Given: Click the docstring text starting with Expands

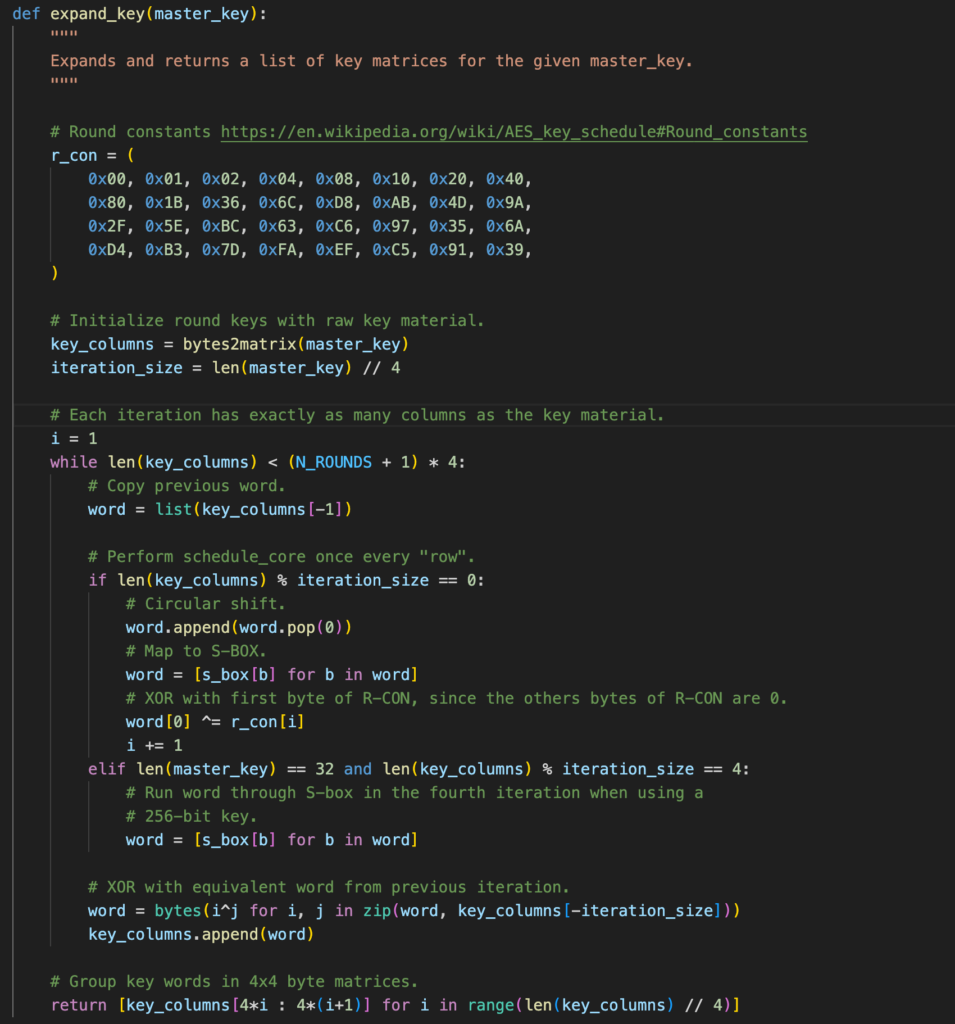Looking at the screenshot, I should pos(371,61).
